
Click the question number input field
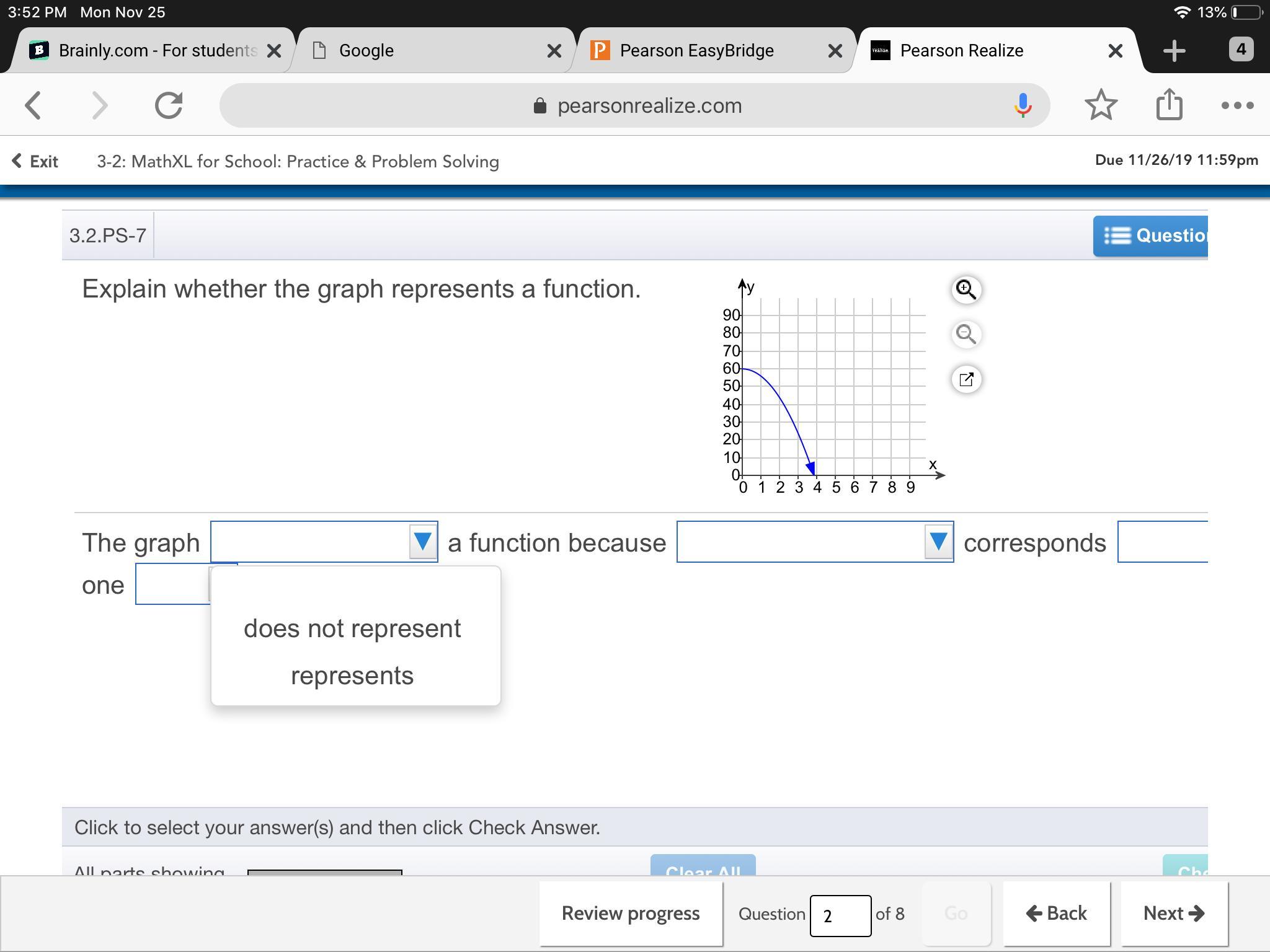pyautogui.click(x=840, y=915)
